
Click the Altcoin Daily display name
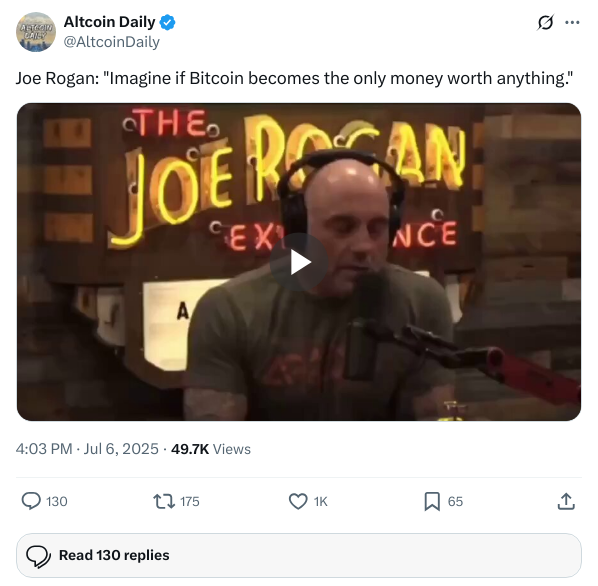coord(109,22)
